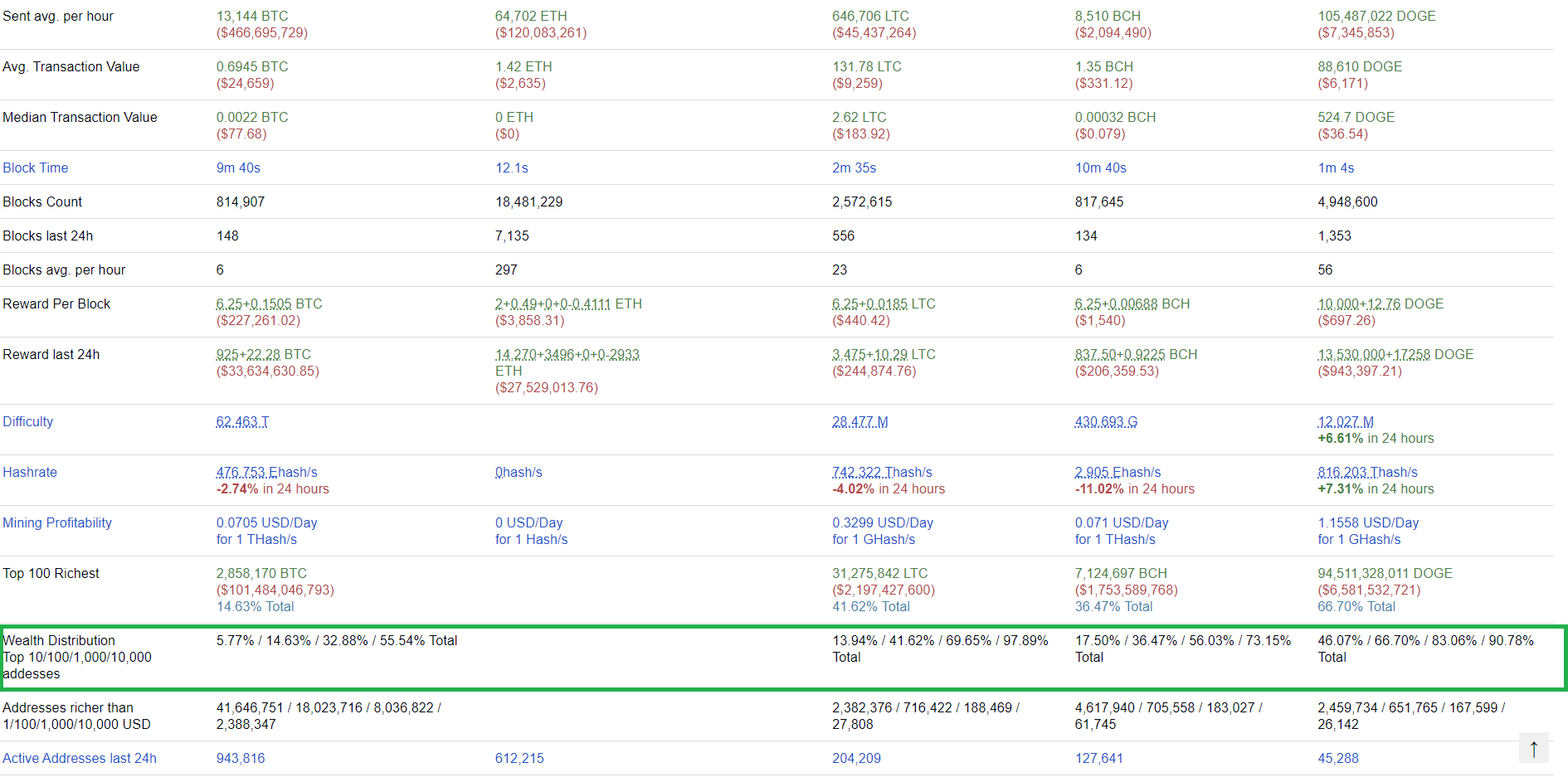Open the Mining Profitability link
Viewport: 1568px width, 782px height.
(x=57, y=523)
